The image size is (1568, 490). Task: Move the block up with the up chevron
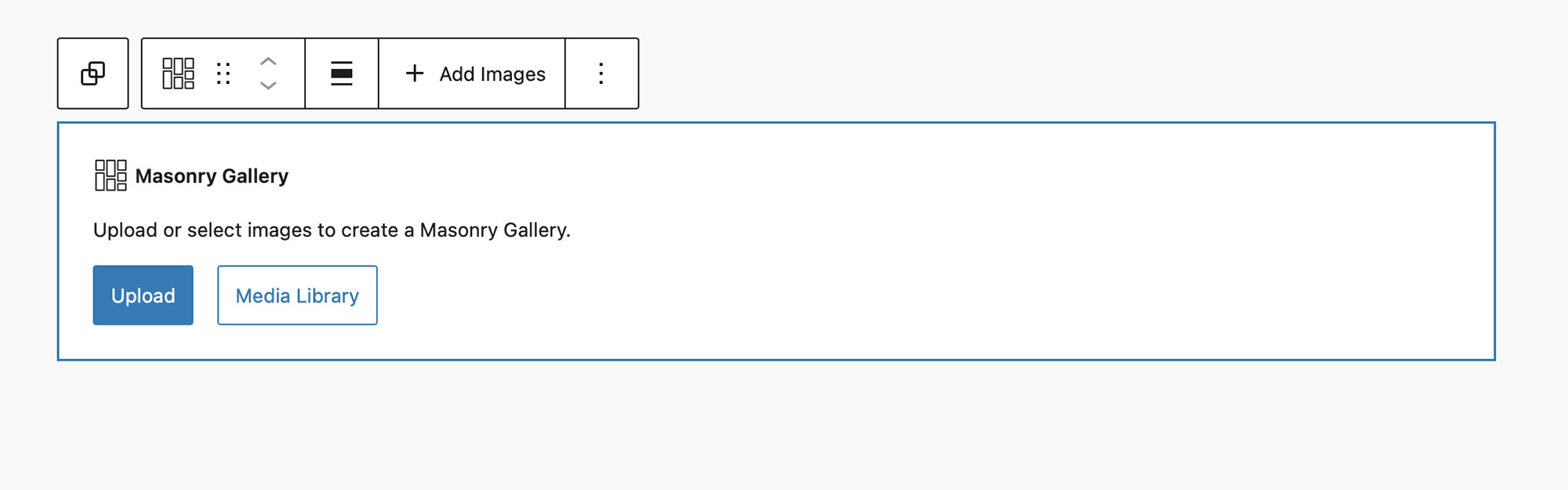click(268, 61)
